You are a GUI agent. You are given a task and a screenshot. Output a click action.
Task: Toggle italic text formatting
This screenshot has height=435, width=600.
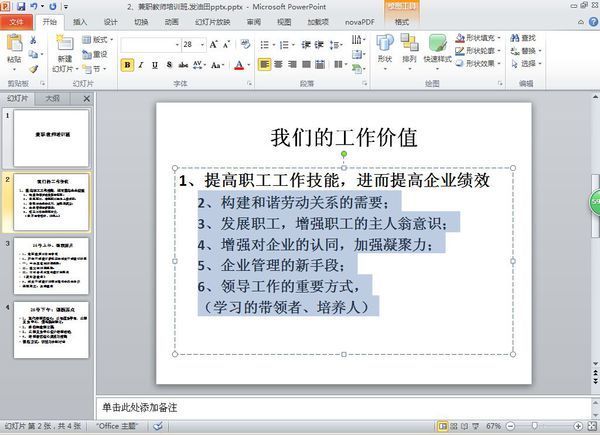tap(141, 65)
